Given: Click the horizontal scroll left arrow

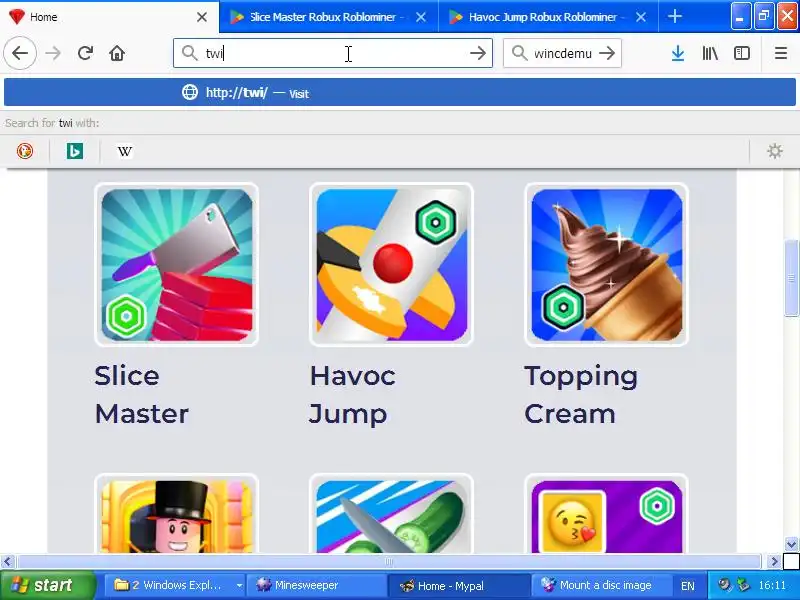Looking at the screenshot, I should tap(7, 562).
